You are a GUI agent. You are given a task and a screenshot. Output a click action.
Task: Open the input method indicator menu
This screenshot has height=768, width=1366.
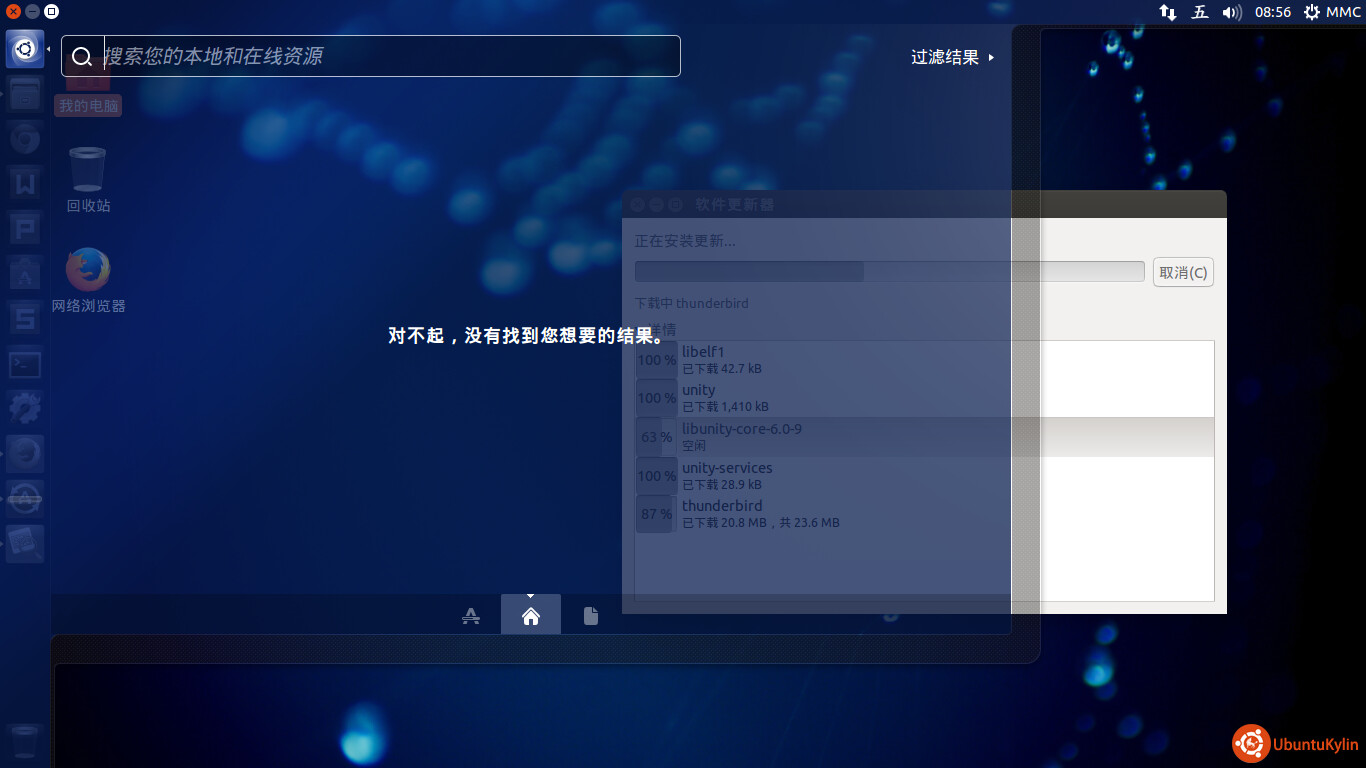coord(1200,12)
